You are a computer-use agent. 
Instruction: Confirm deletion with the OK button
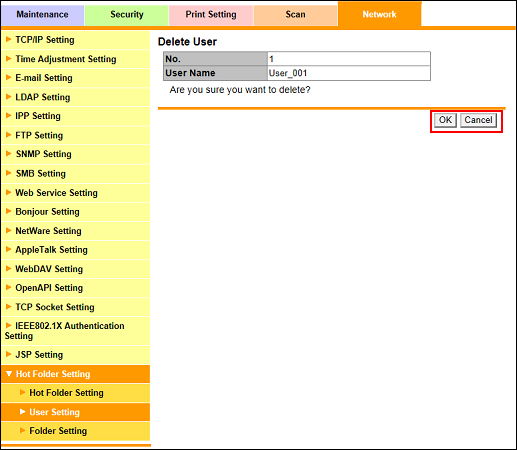pos(445,120)
